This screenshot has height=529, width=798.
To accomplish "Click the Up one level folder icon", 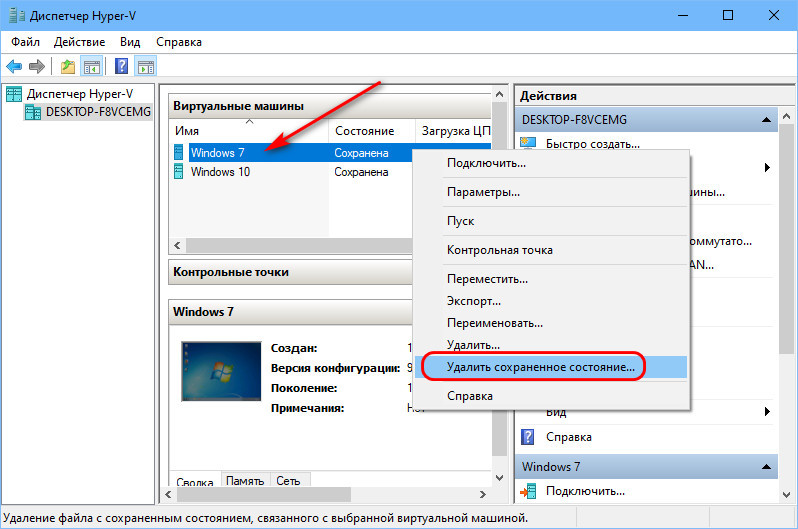I will coord(67,67).
